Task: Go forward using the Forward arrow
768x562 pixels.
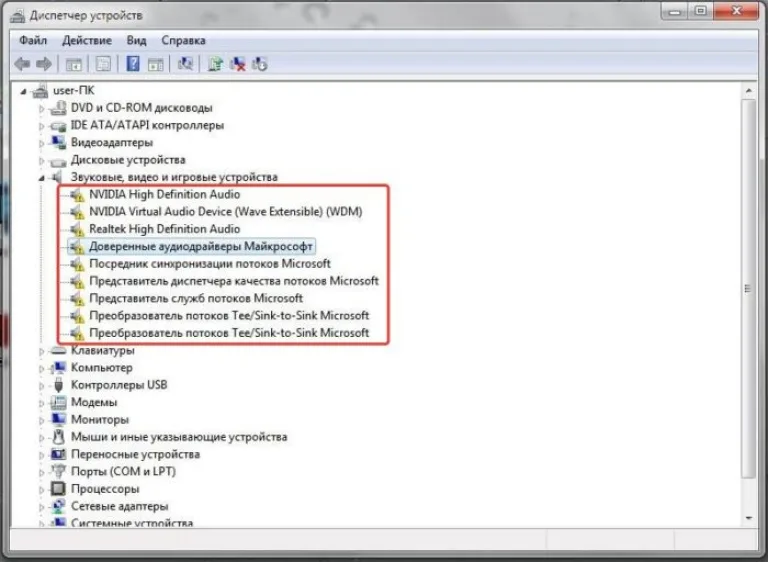Action: point(44,64)
